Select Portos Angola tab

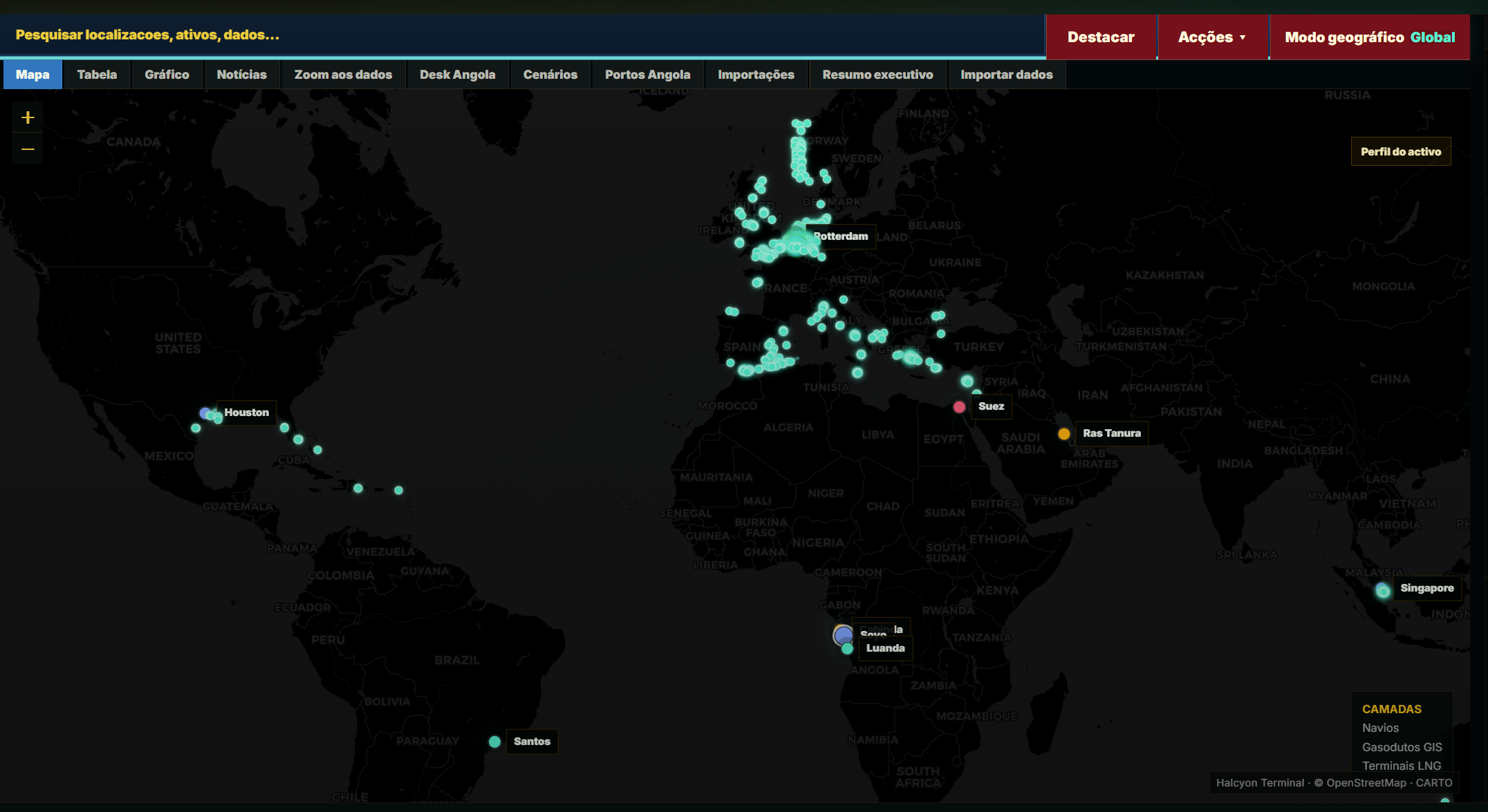(x=647, y=75)
